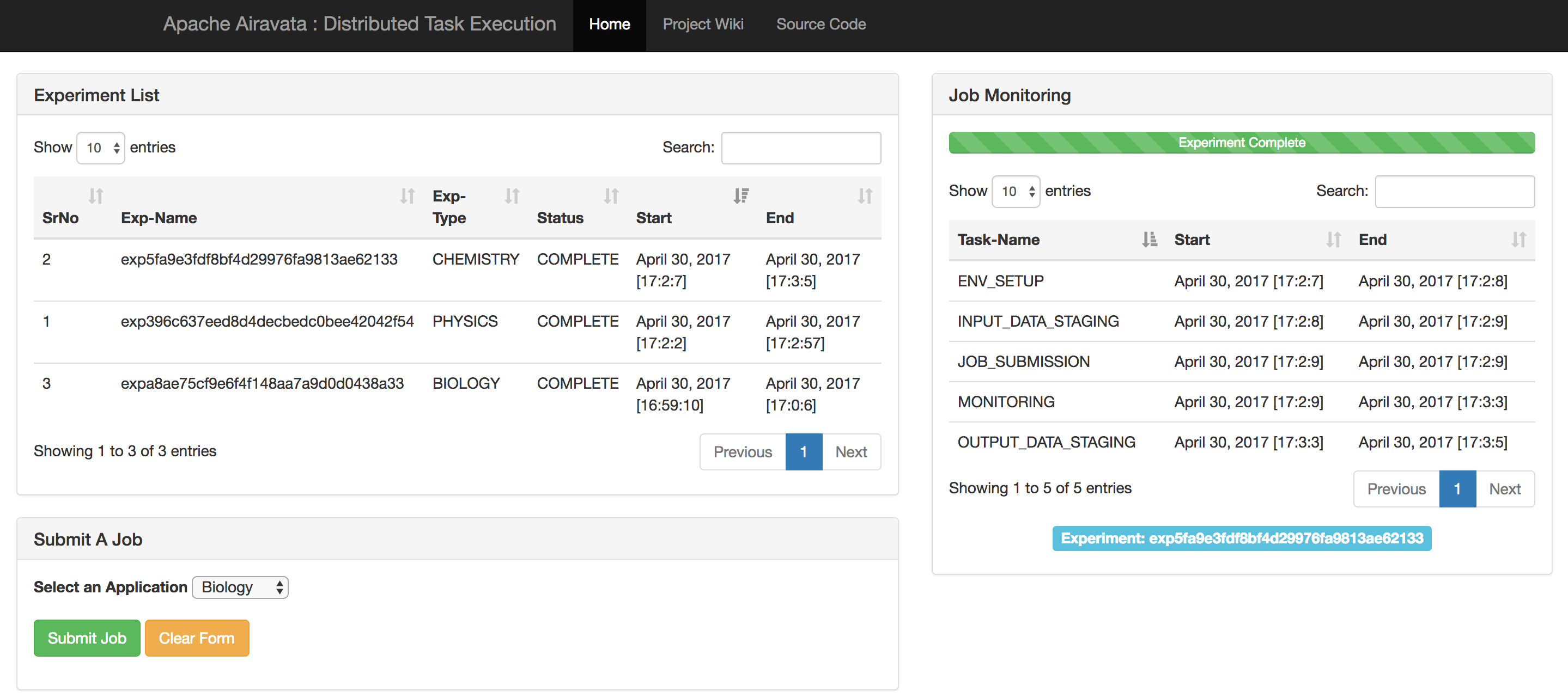
Task: Click the PHYSICS experiment type cell
Action: click(x=465, y=322)
